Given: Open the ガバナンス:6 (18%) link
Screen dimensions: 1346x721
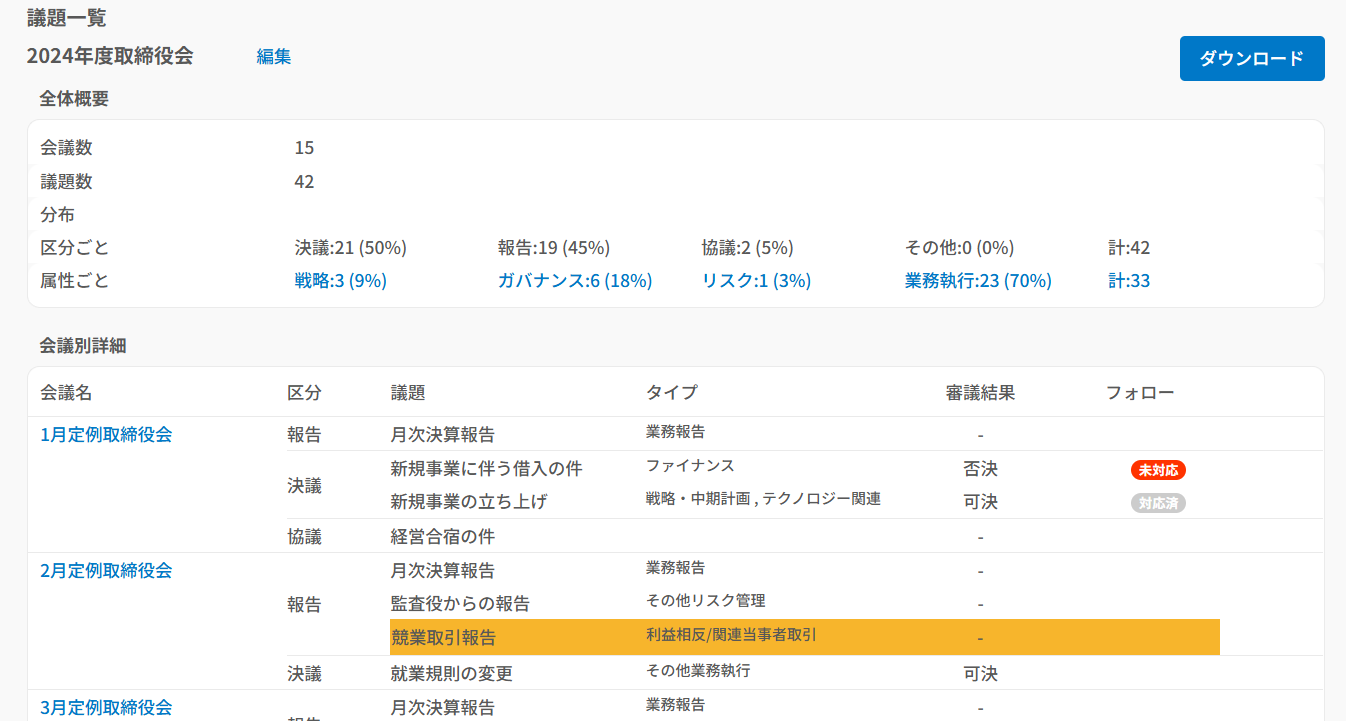Looking at the screenshot, I should (x=574, y=281).
